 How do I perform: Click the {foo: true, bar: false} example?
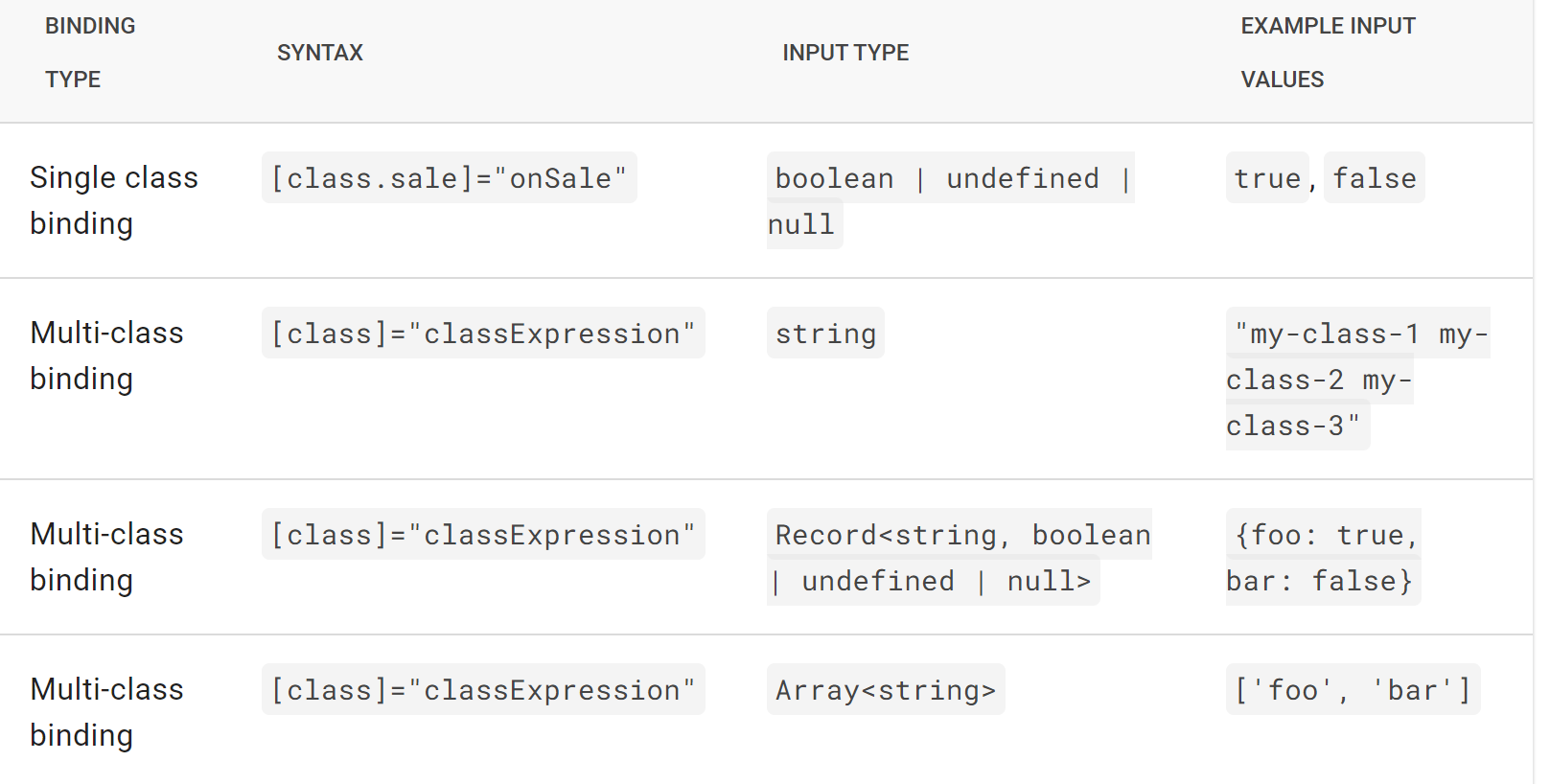[1323, 558]
